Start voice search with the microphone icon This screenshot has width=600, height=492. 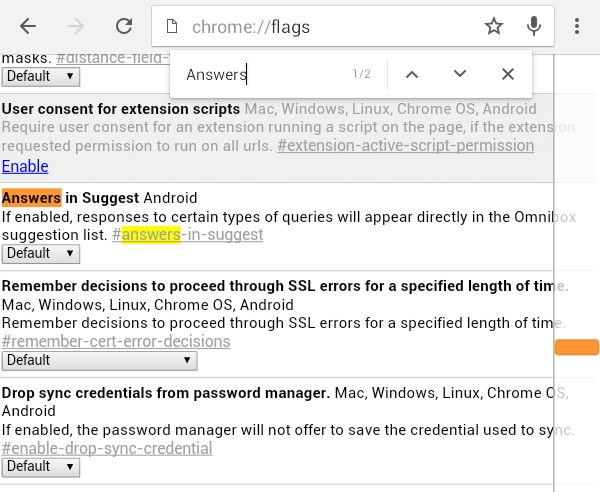click(535, 27)
